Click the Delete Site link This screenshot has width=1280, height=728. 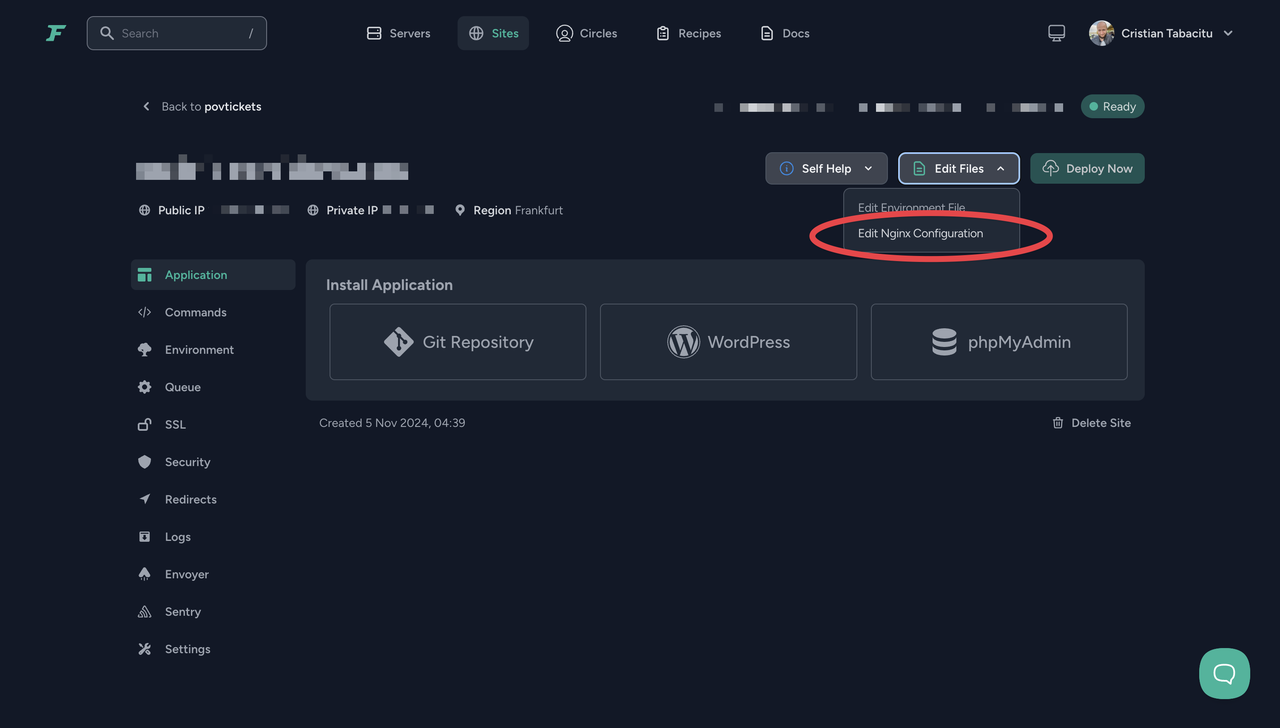(x=1091, y=423)
